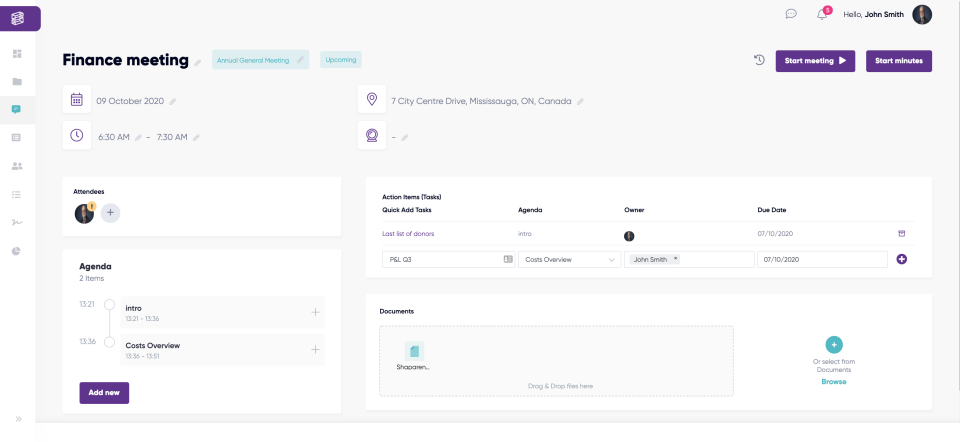Select the intro agenda timeline marker
Image resolution: width=960 pixels, height=442 pixels.
click(x=110, y=304)
